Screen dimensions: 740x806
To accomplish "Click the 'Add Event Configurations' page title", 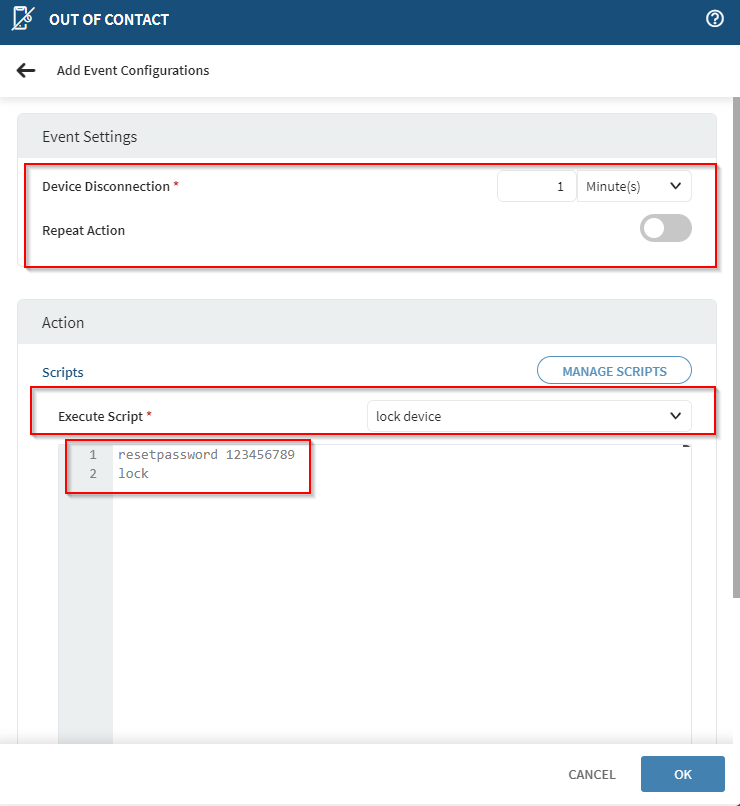I will tap(133, 71).
